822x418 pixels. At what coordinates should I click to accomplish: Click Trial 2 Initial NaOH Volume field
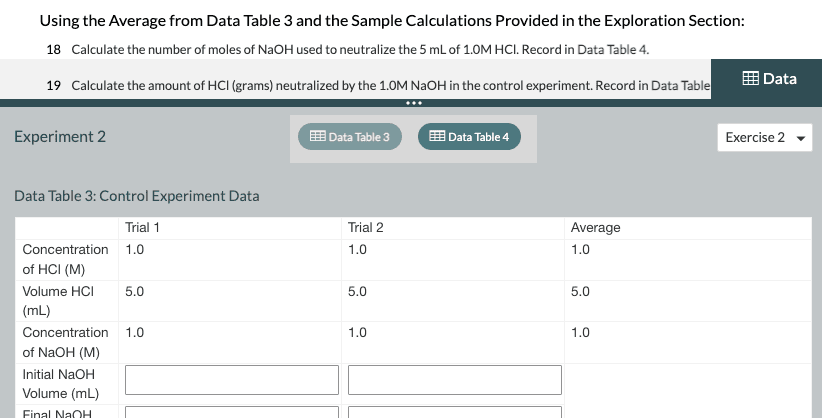(455, 380)
